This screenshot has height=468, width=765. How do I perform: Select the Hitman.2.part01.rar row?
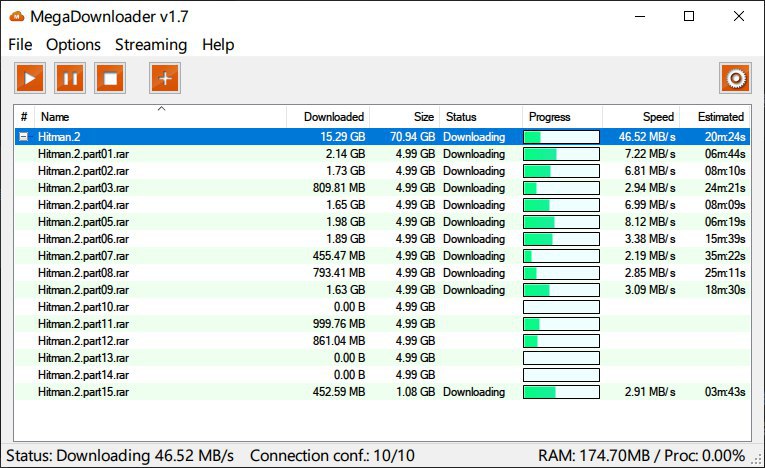pos(84,154)
